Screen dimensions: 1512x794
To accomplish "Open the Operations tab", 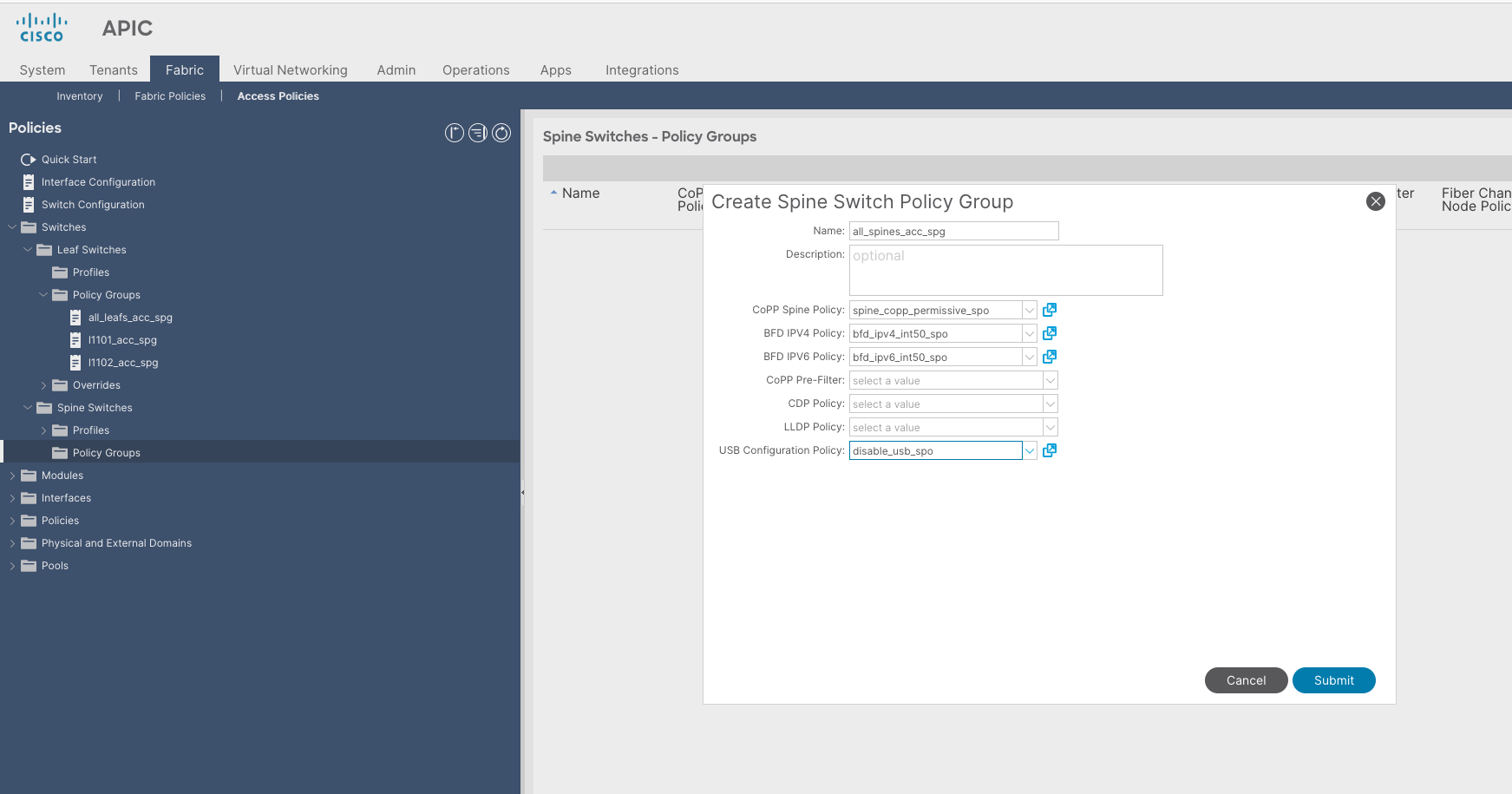I will point(476,70).
